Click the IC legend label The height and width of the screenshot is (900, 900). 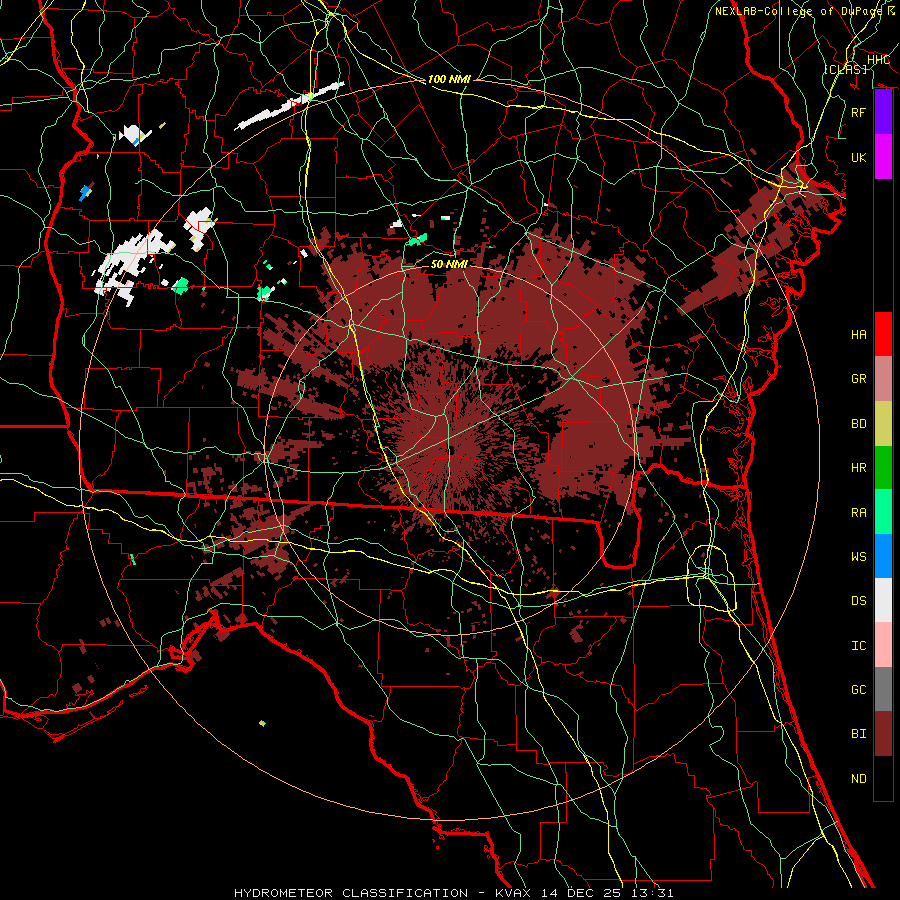[858, 646]
